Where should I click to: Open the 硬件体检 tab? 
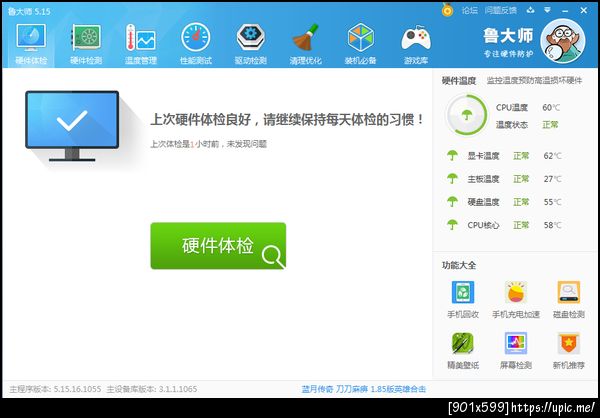[31, 44]
